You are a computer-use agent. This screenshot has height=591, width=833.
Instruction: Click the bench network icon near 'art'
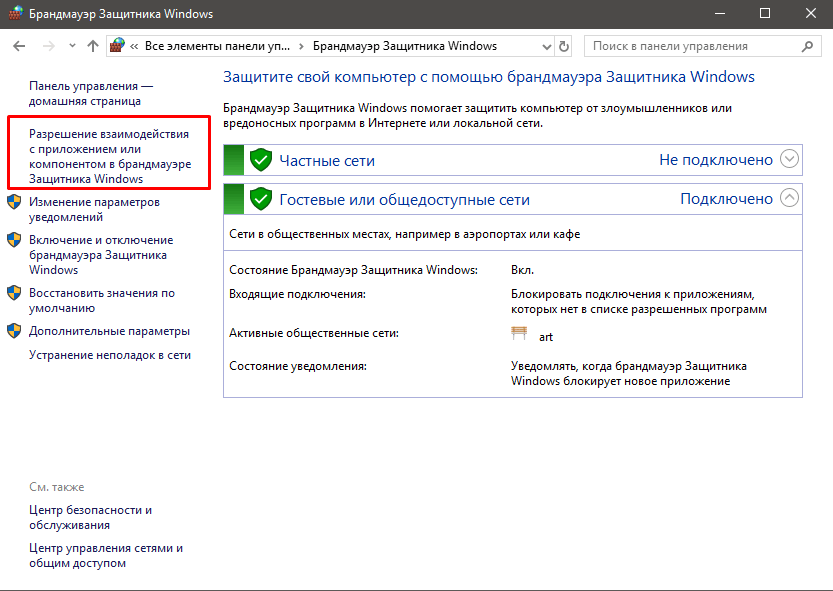pos(519,333)
